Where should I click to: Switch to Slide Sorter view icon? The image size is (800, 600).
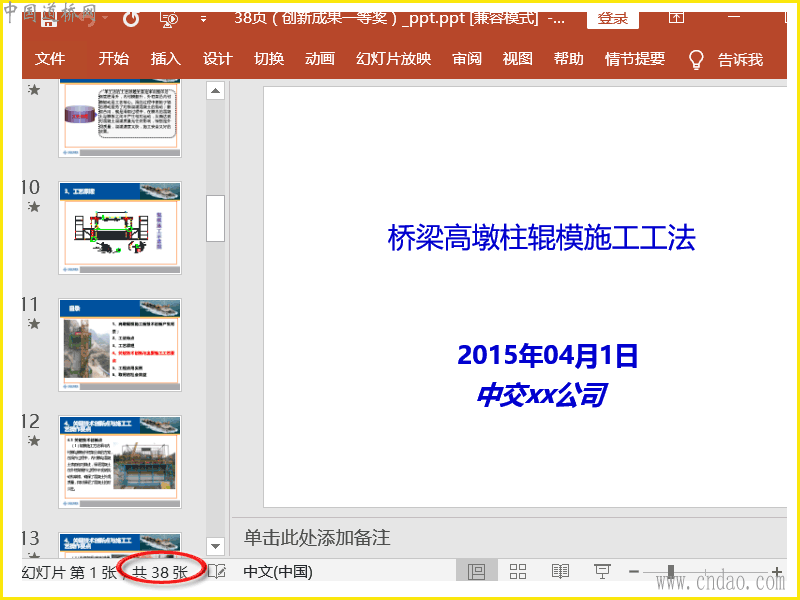518,571
